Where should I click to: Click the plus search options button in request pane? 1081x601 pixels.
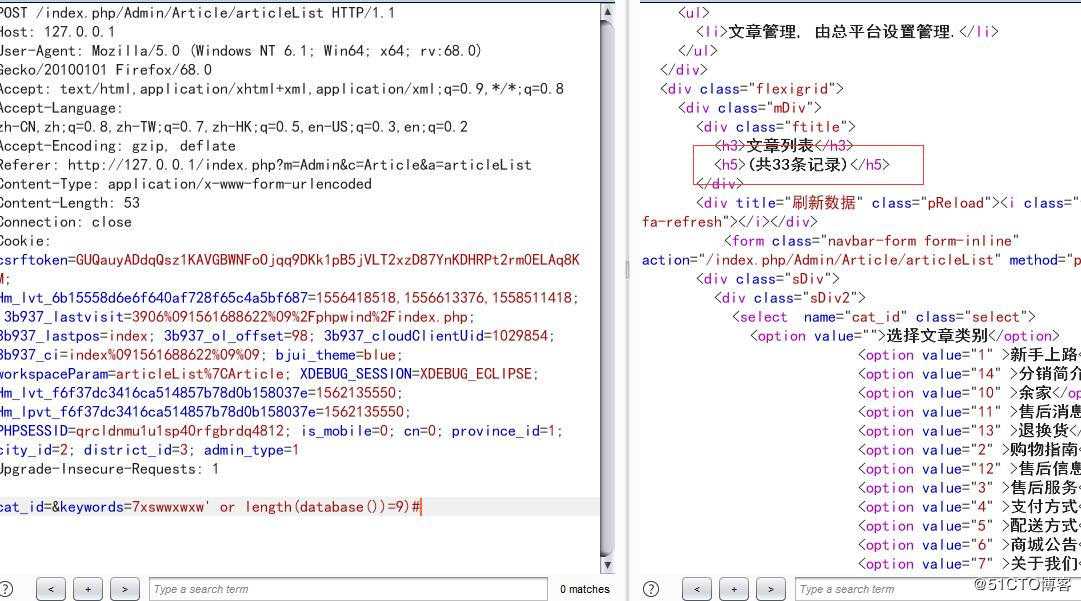(88, 589)
